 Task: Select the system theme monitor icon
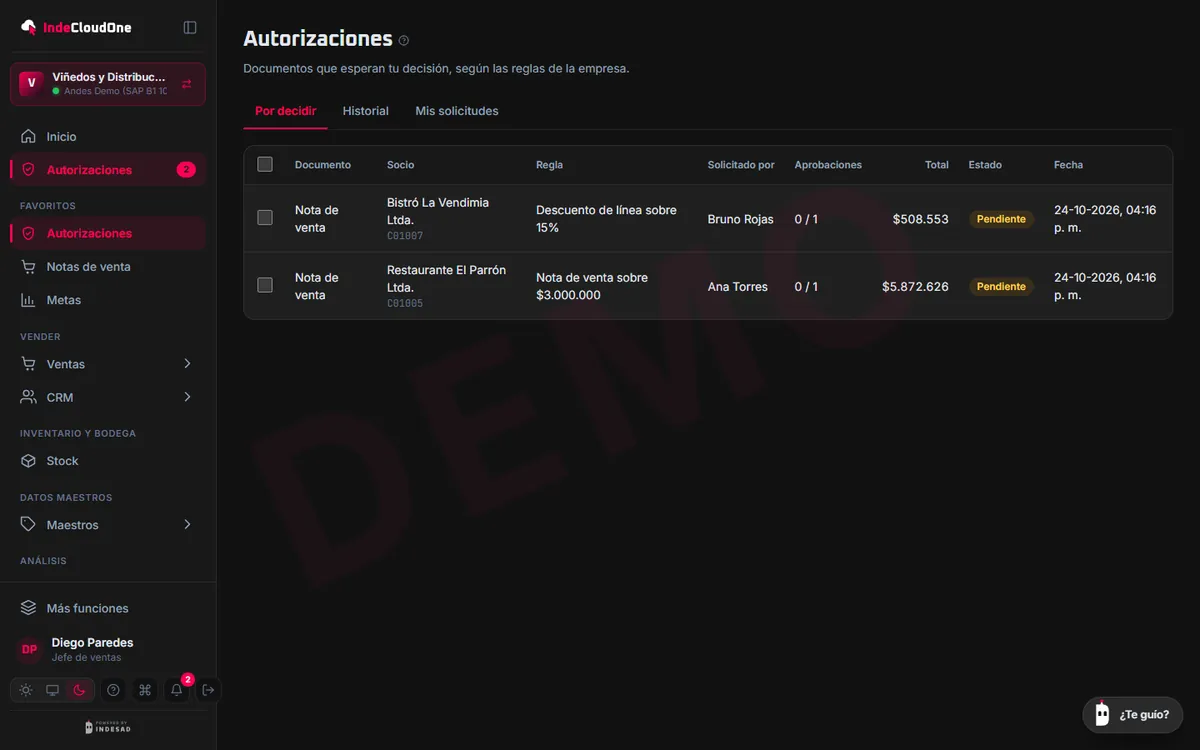coord(53,690)
